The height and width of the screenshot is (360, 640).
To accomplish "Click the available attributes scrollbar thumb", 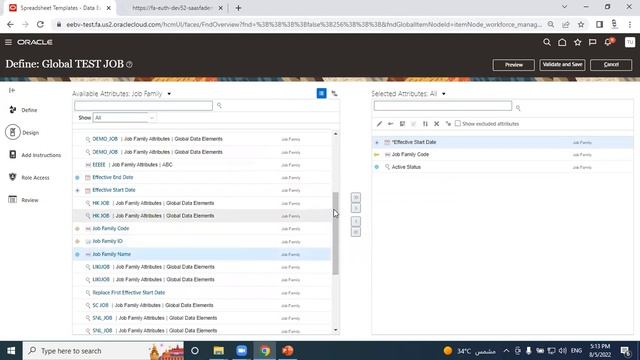I will click(336, 233).
